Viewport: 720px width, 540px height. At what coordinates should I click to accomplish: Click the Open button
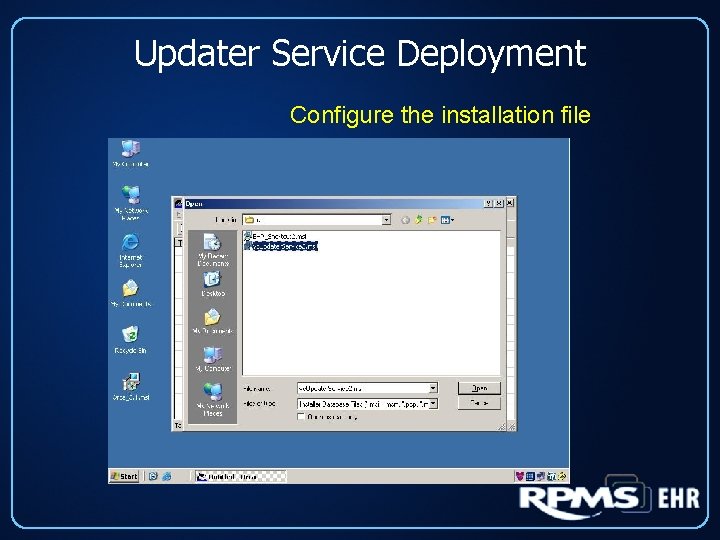tap(479, 388)
